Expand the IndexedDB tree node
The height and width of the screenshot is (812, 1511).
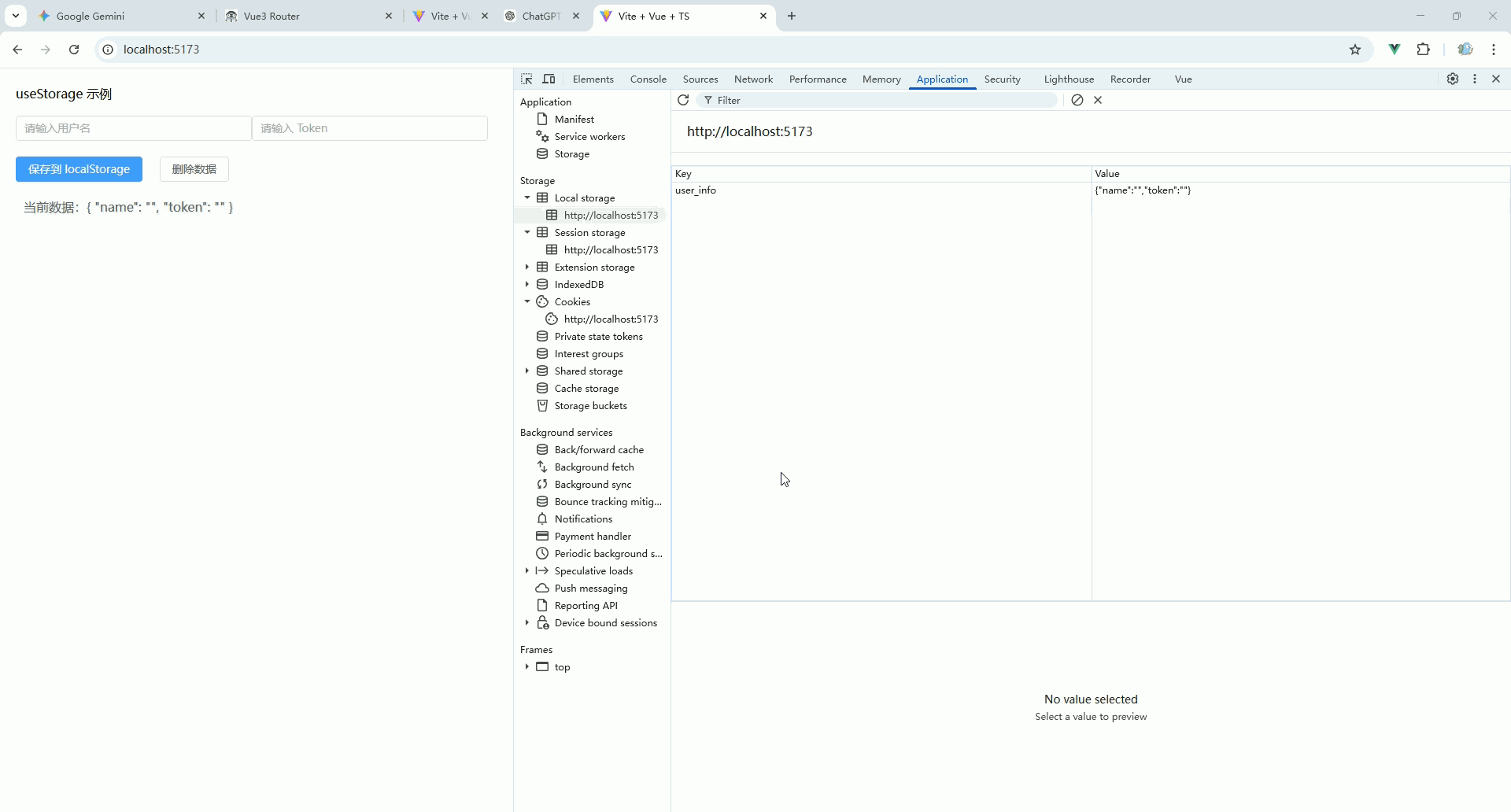pyautogui.click(x=527, y=284)
